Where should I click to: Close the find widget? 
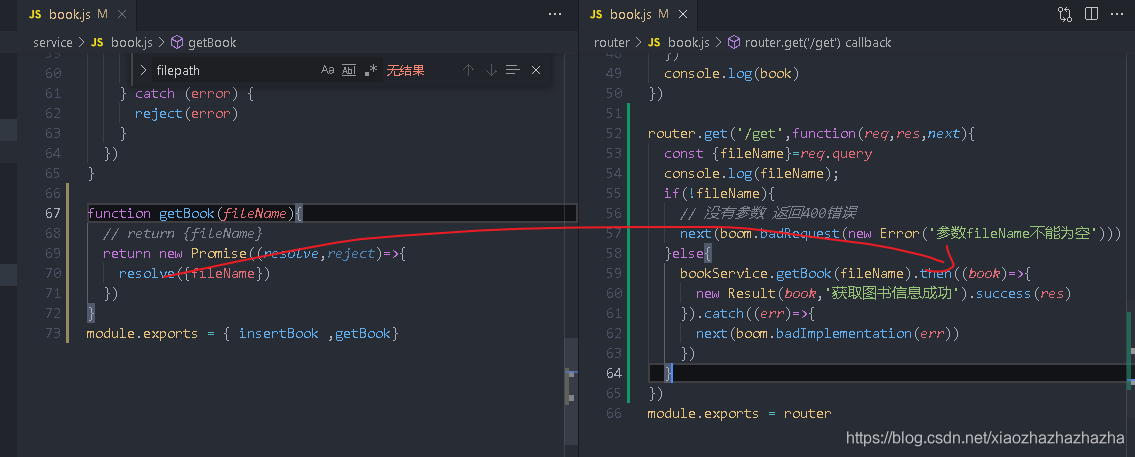(536, 70)
